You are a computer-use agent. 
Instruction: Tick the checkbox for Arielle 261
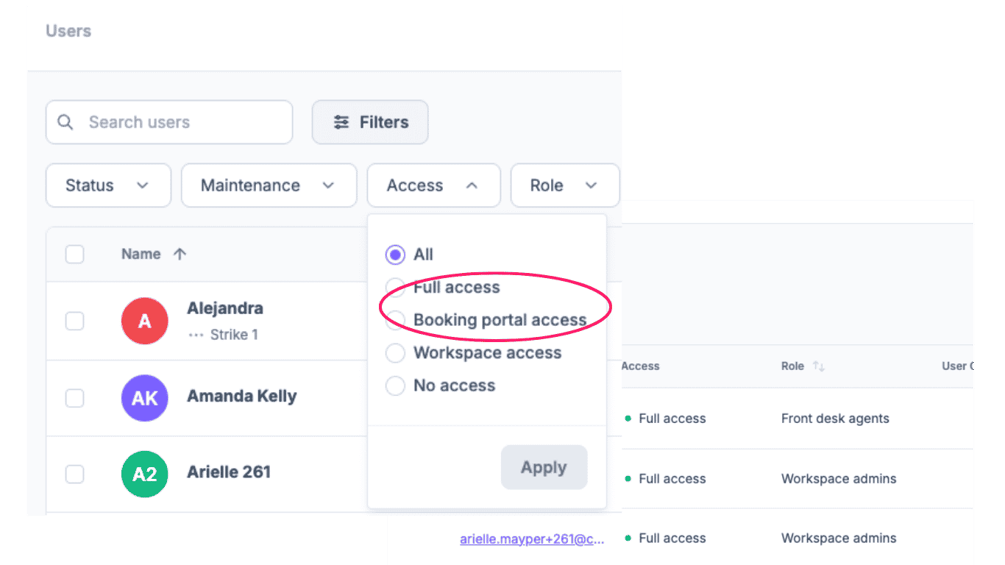coord(74,474)
